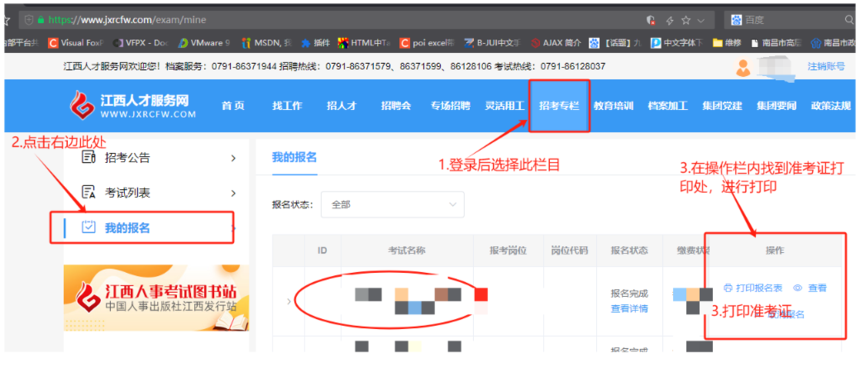860x377 pixels.
Task: Open the VMware bookmark
Action: click(204, 43)
